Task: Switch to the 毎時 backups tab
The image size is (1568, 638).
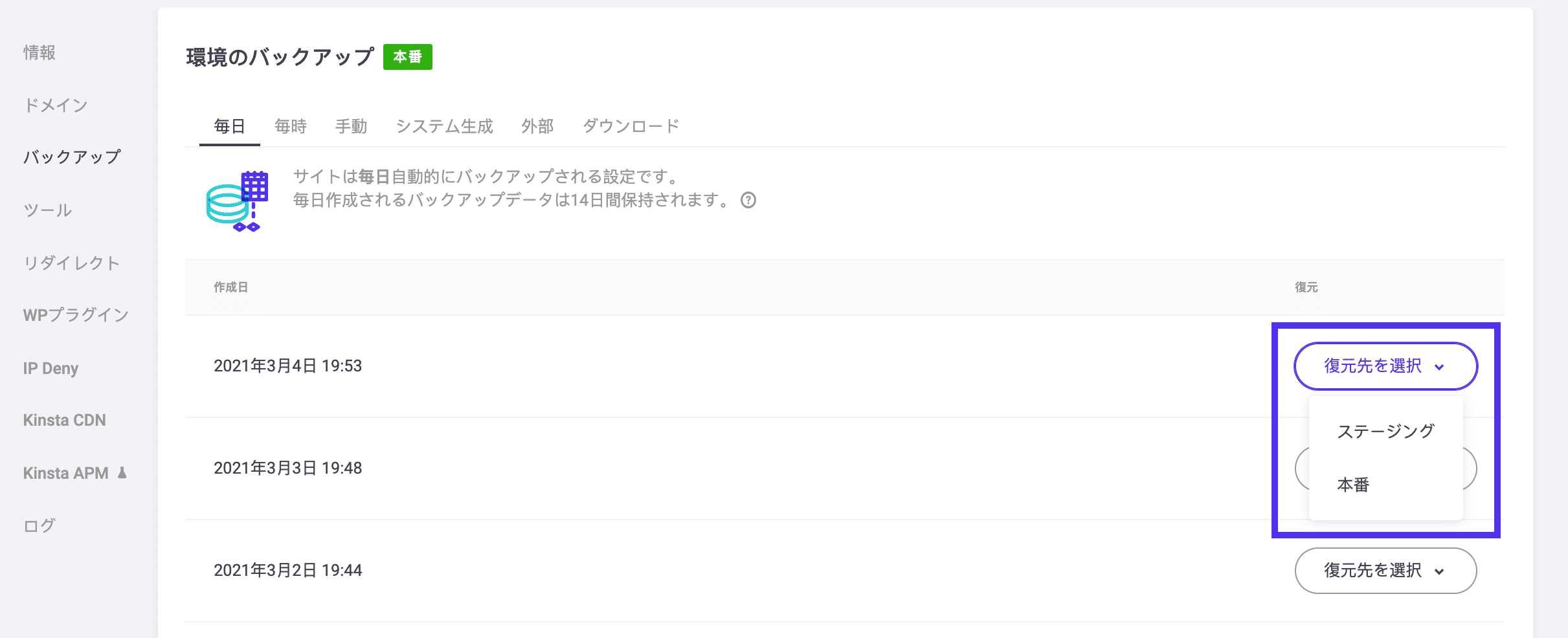Action: pos(291,126)
